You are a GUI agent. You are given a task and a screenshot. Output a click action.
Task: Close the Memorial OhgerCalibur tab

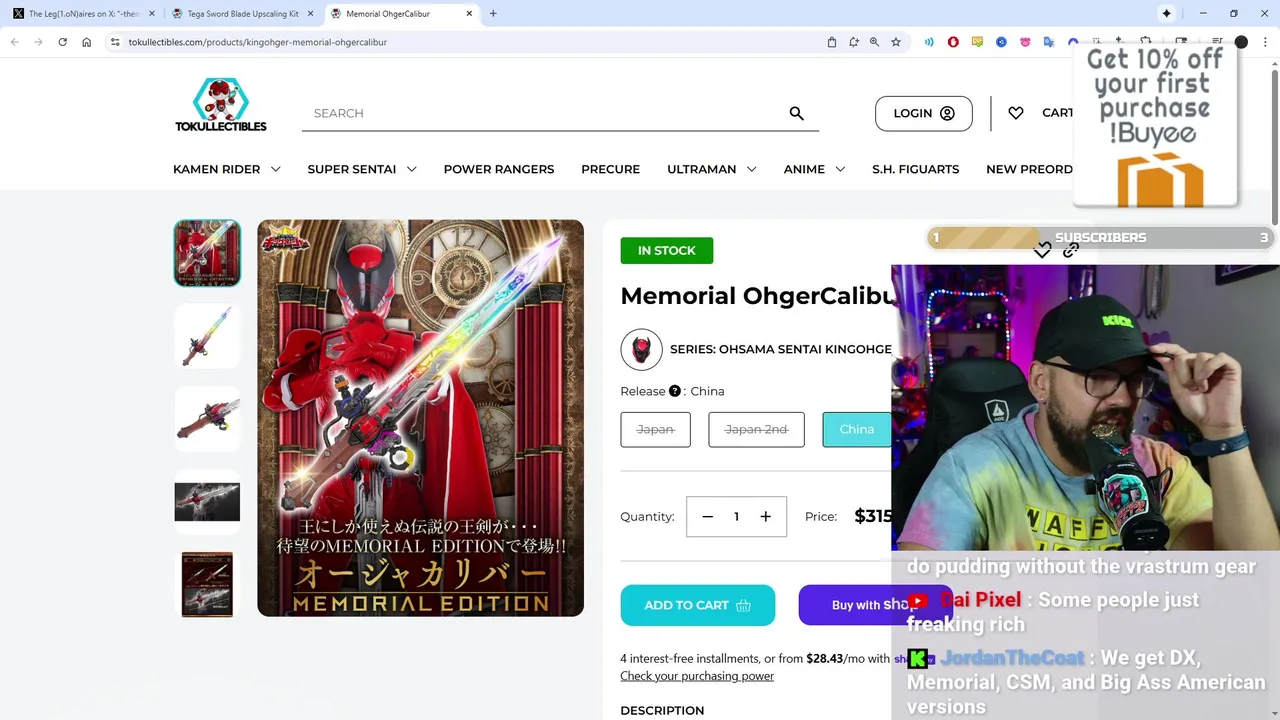(469, 14)
